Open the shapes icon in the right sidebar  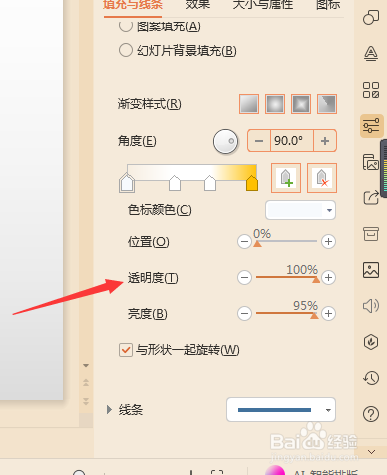[x=371, y=17]
